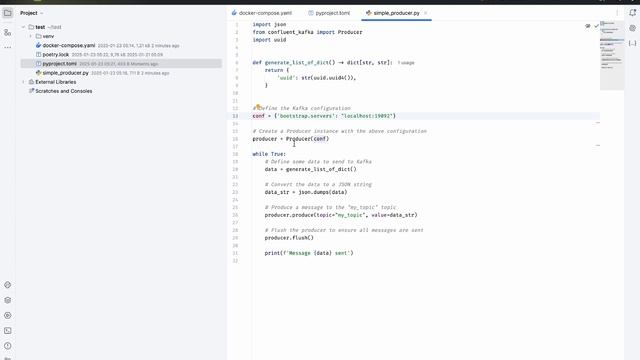The width and height of the screenshot is (640, 360).
Task: Click 'while True:' on line 18
Action: coord(269,154)
